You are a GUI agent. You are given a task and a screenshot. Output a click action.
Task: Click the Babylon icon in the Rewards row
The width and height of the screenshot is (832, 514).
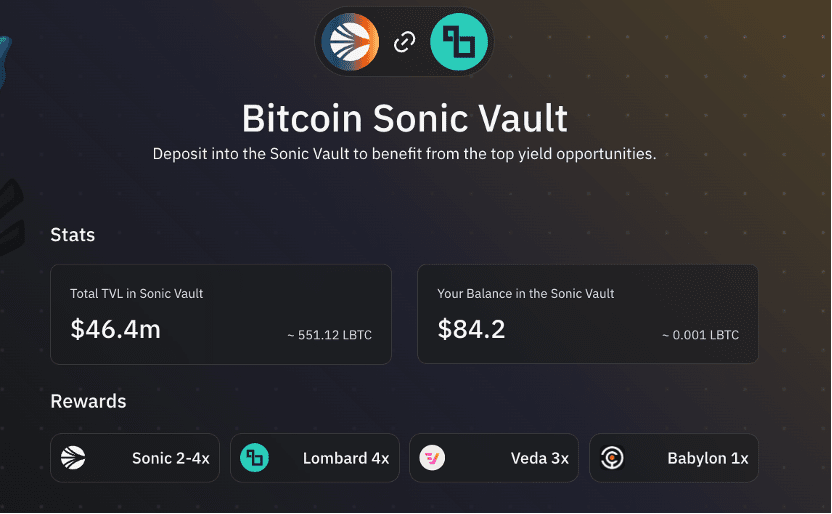click(612, 458)
